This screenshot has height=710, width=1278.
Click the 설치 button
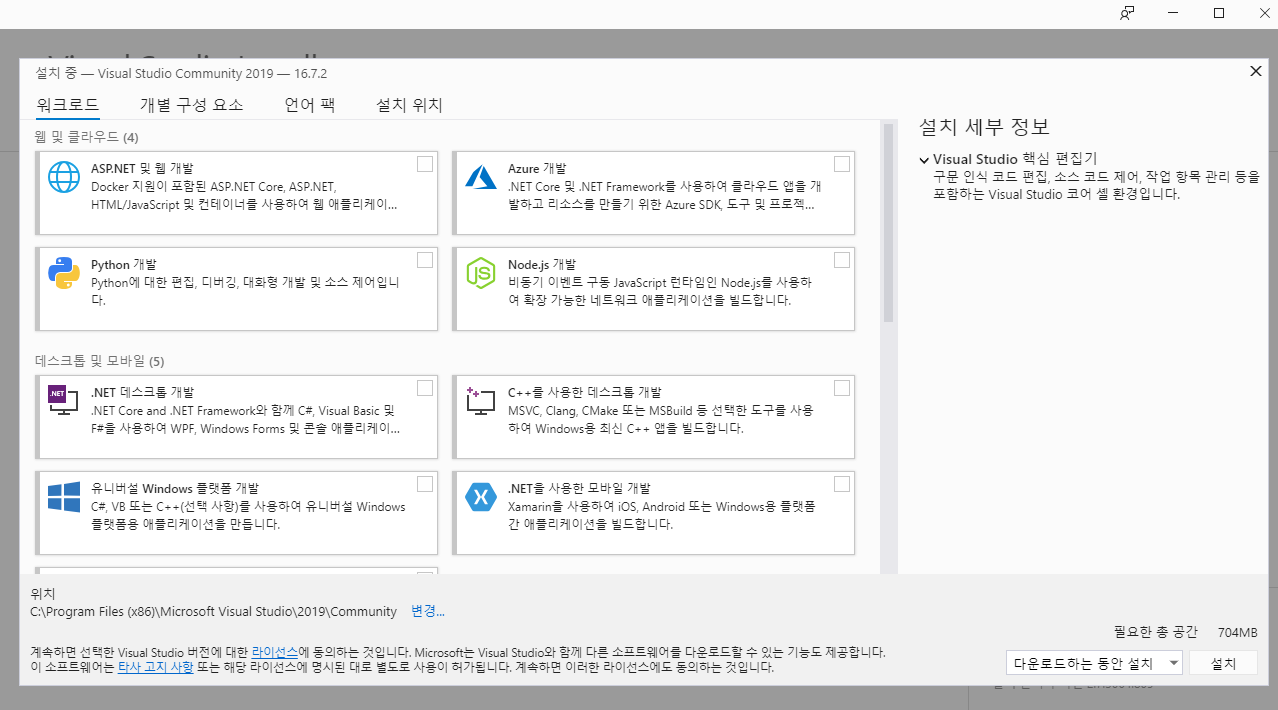1224,663
